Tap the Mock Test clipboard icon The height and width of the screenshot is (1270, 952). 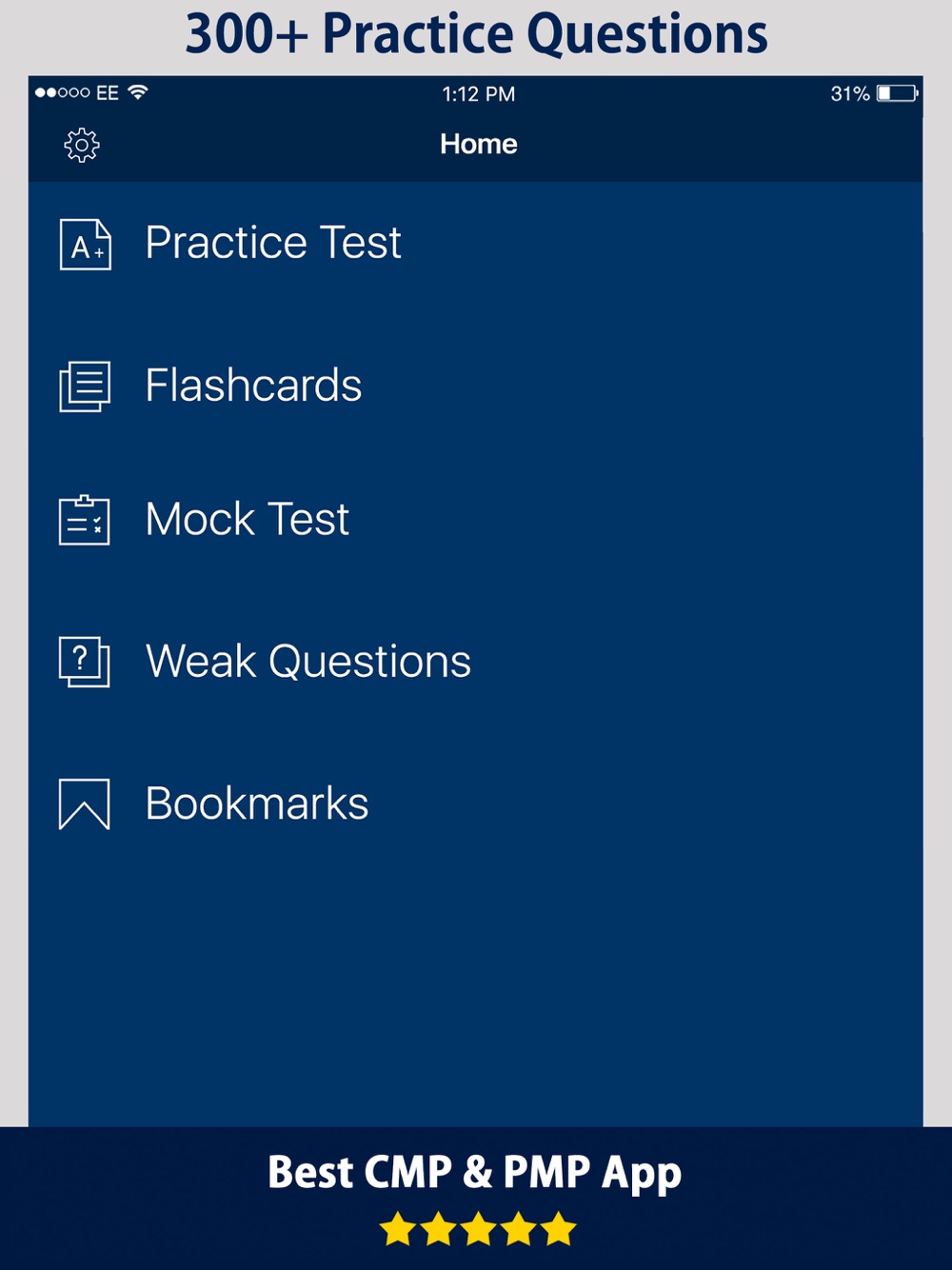point(85,520)
